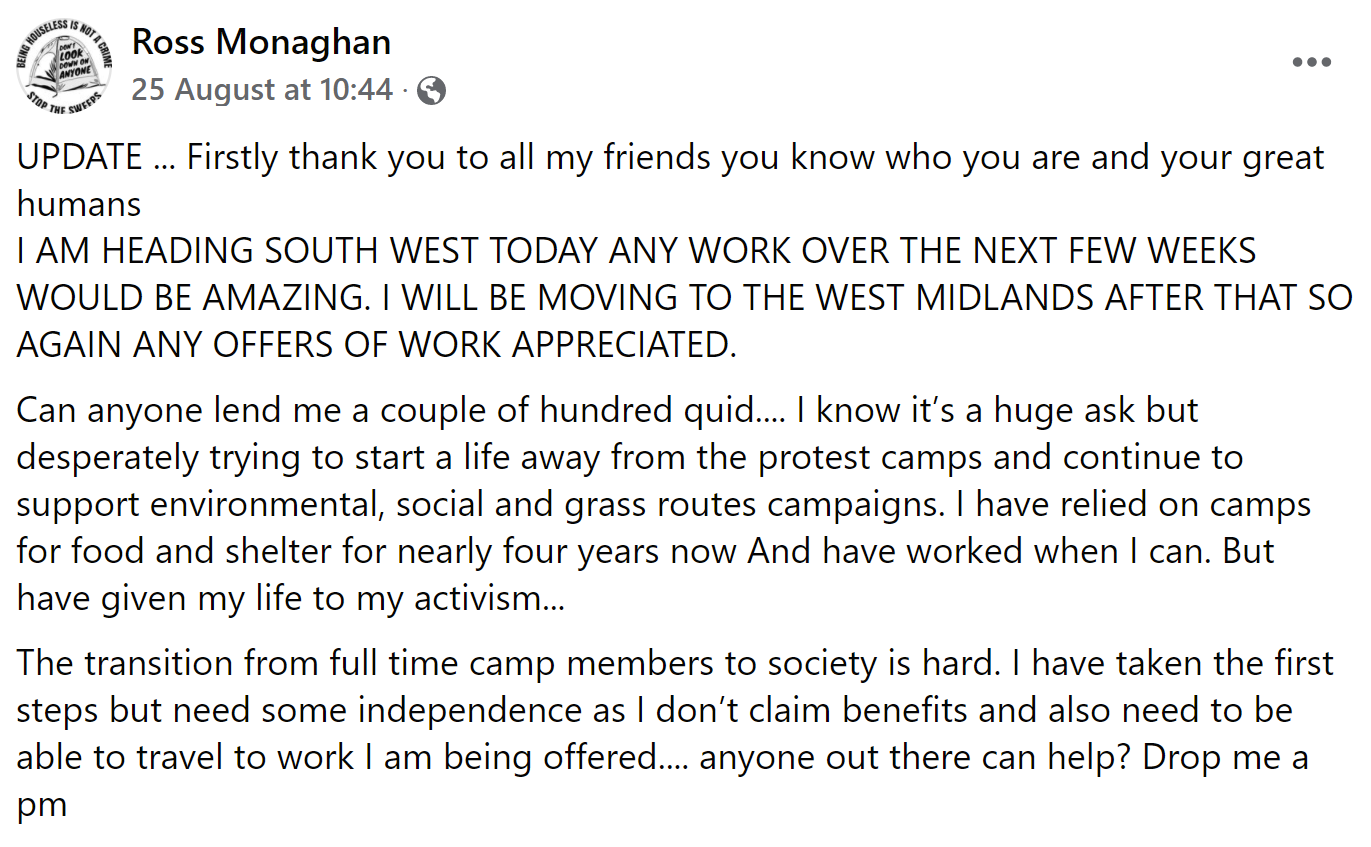Screen dimensions: 1371x847
Task: Click the phrase desperately trying to start a life
Action: (x=269, y=457)
